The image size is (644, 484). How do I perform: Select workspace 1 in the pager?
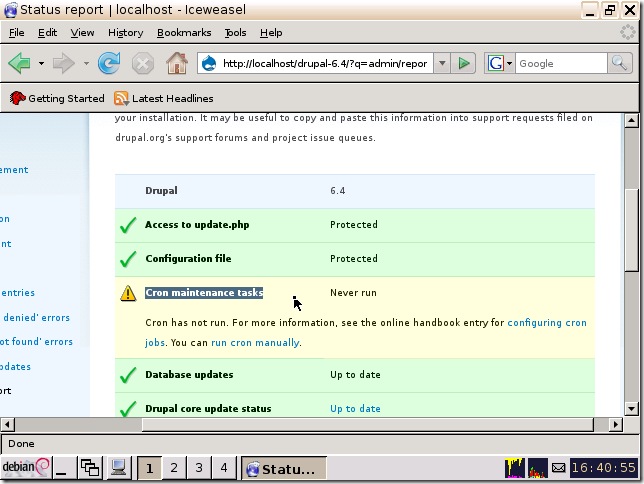click(149, 468)
